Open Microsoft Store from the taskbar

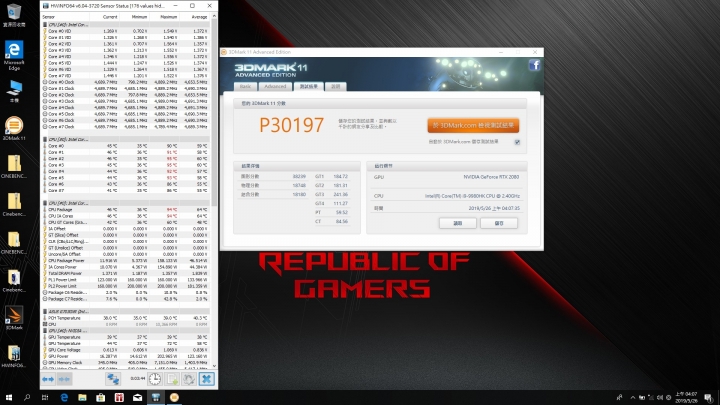click(x=101, y=398)
